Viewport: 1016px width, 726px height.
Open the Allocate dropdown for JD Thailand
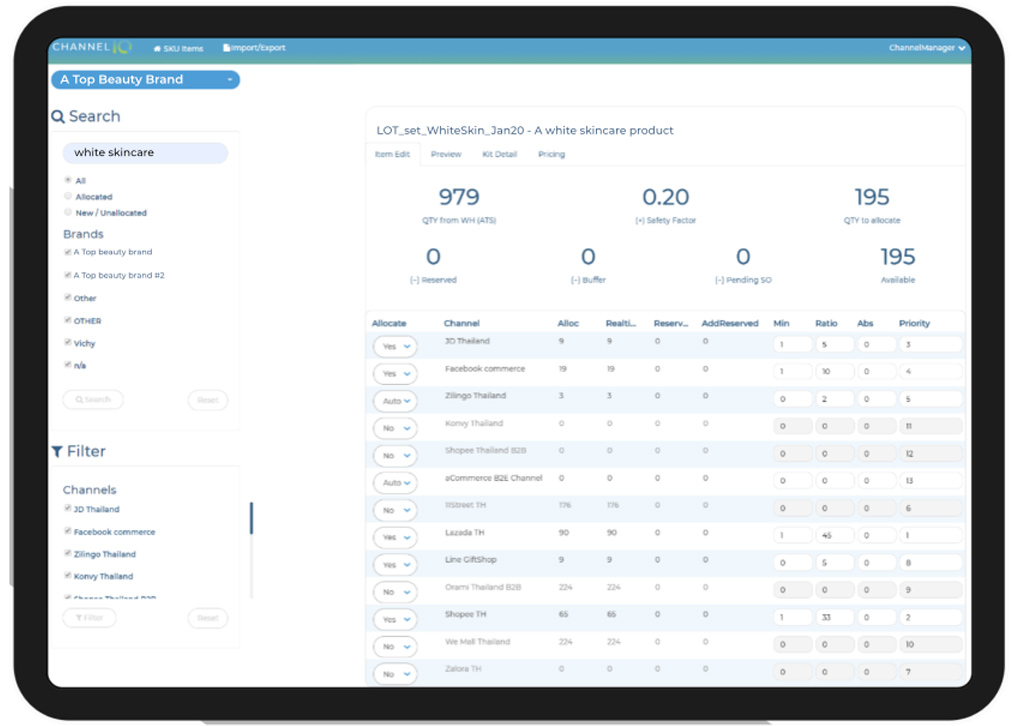click(396, 346)
